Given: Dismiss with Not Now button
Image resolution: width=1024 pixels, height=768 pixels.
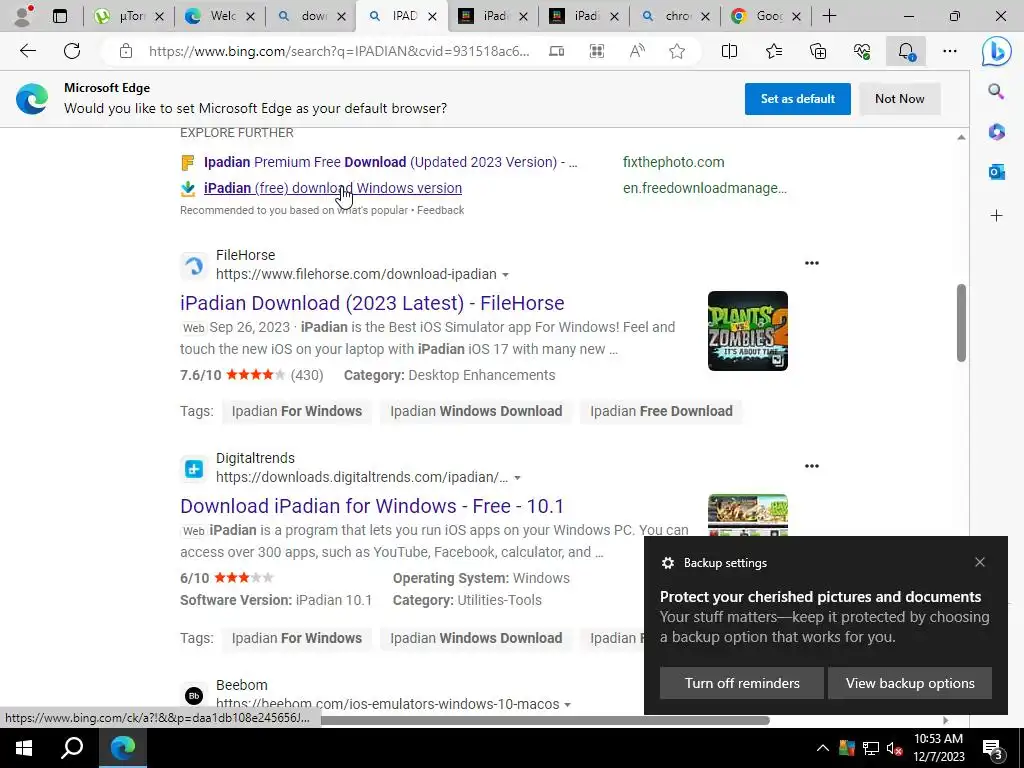Looking at the screenshot, I should 899,99.
